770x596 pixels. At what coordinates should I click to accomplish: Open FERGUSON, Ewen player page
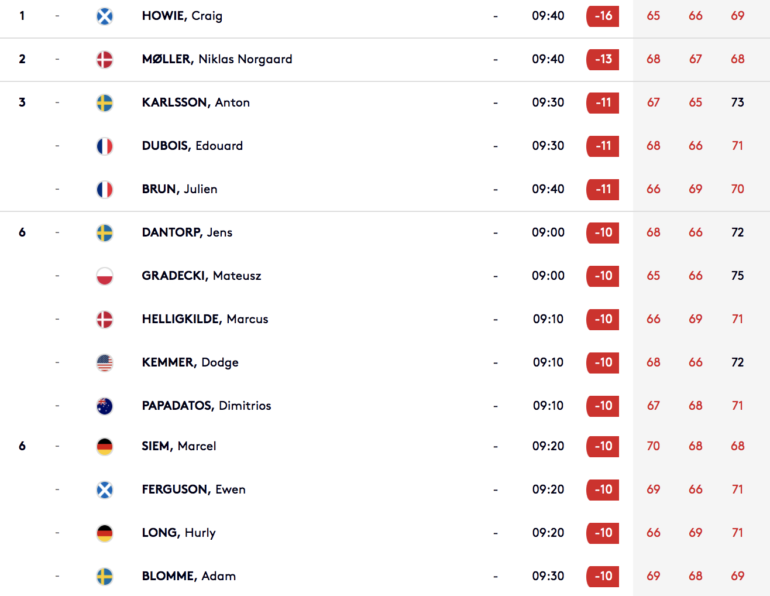(x=193, y=489)
